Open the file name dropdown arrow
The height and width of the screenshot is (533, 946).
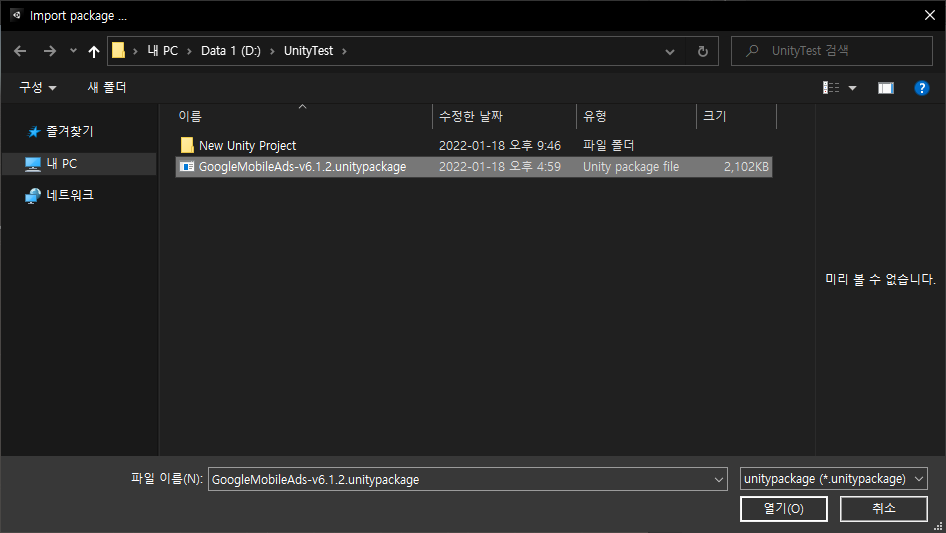[x=719, y=480]
